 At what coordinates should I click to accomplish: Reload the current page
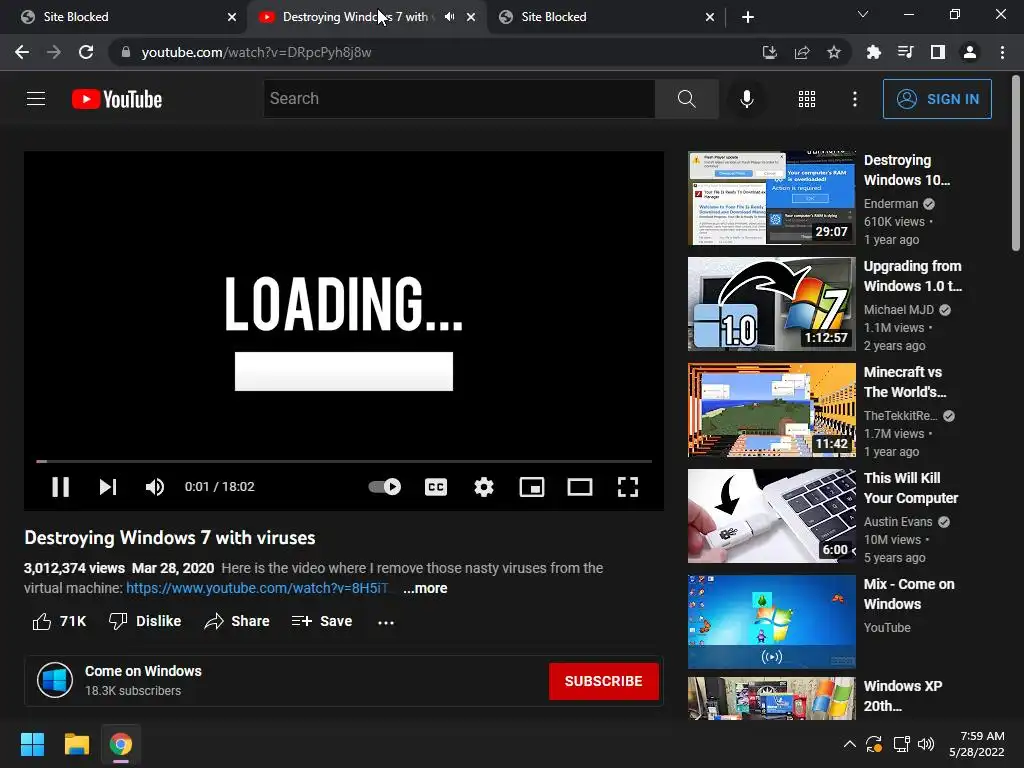click(x=86, y=52)
